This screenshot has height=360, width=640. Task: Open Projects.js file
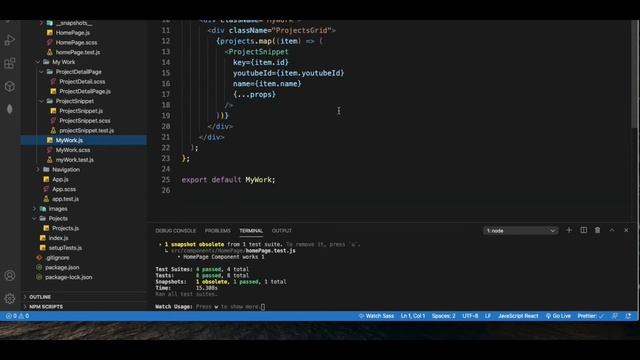65,228
